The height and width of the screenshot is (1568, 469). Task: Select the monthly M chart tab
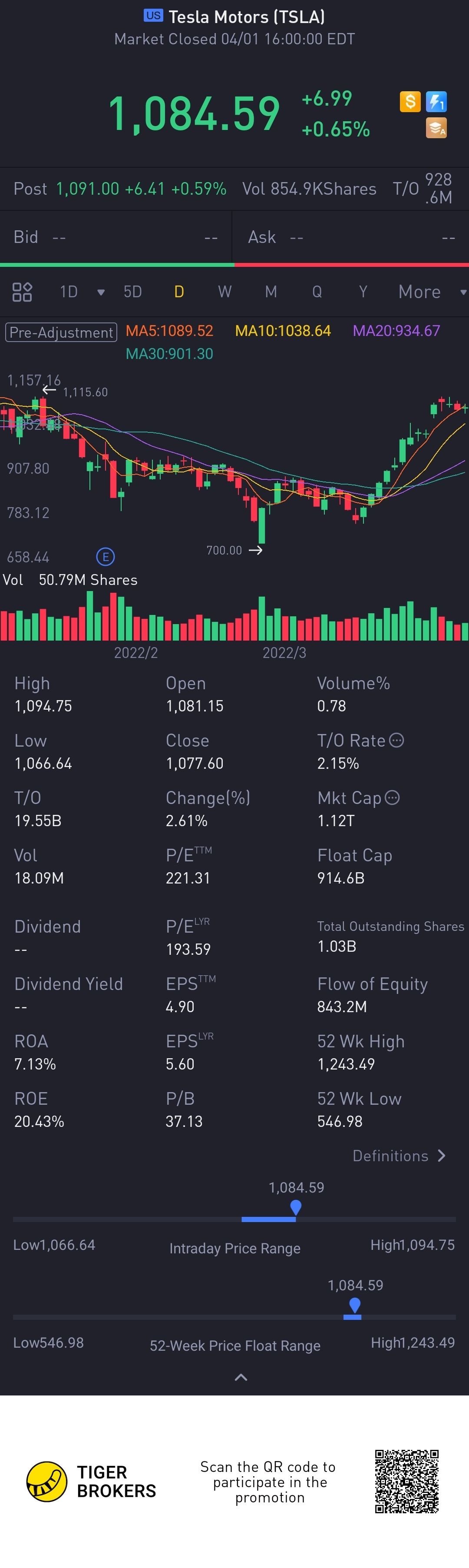(271, 292)
